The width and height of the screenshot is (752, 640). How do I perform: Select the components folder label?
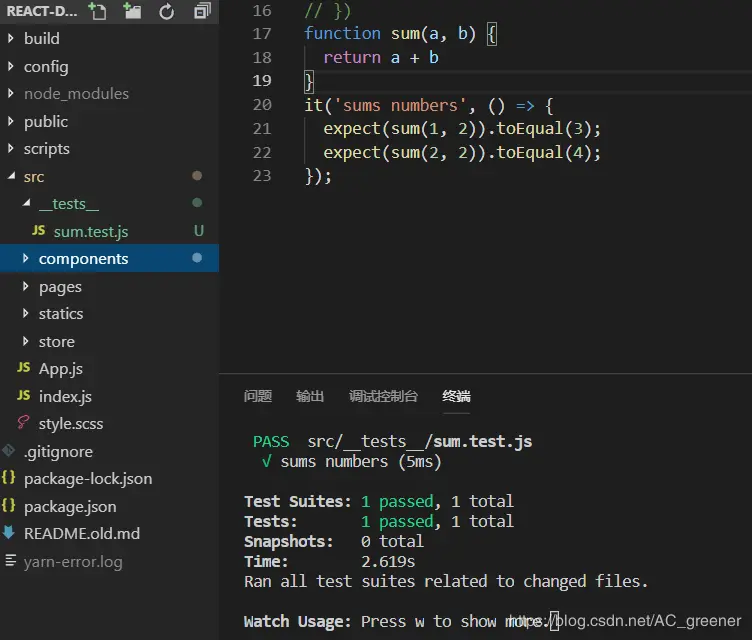click(x=83, y=259)
